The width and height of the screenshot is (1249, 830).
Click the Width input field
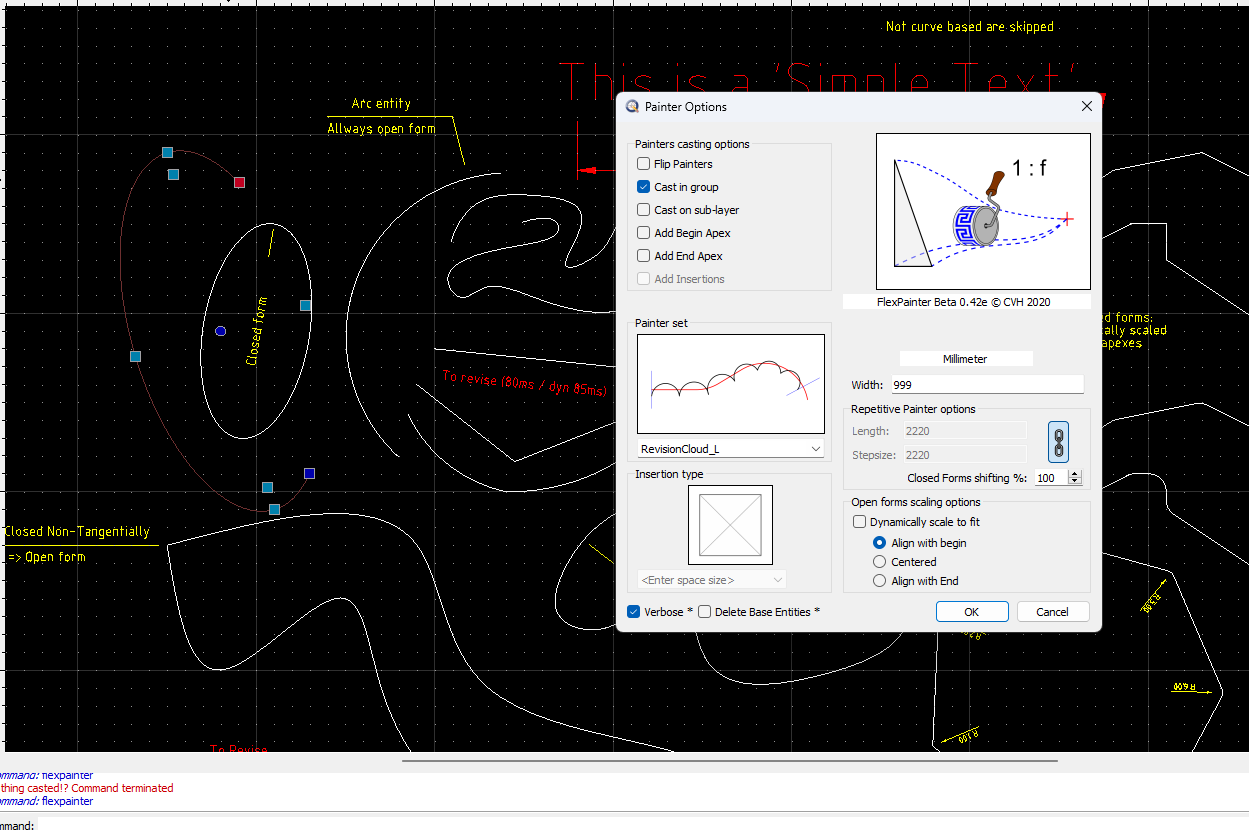point(986,385)
